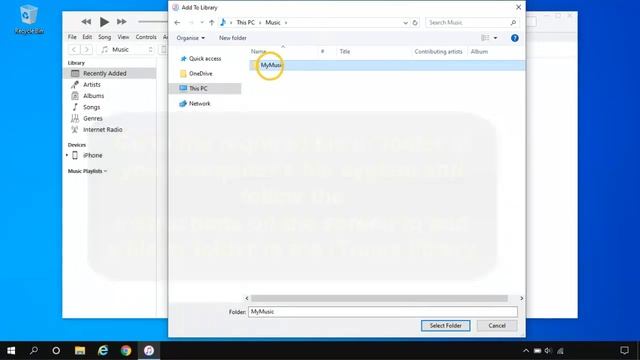Sort by the # column header
This screenshot has height=360, width=640.
coord(322,51)
